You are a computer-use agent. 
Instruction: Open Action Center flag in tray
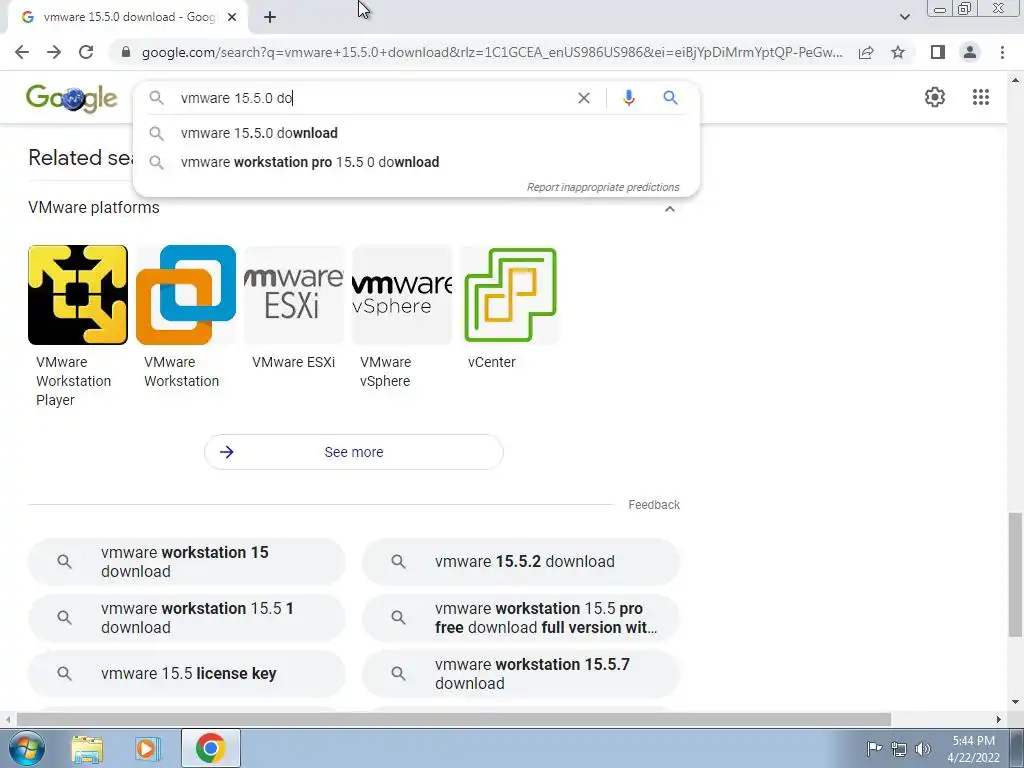(x=874, y=748)
